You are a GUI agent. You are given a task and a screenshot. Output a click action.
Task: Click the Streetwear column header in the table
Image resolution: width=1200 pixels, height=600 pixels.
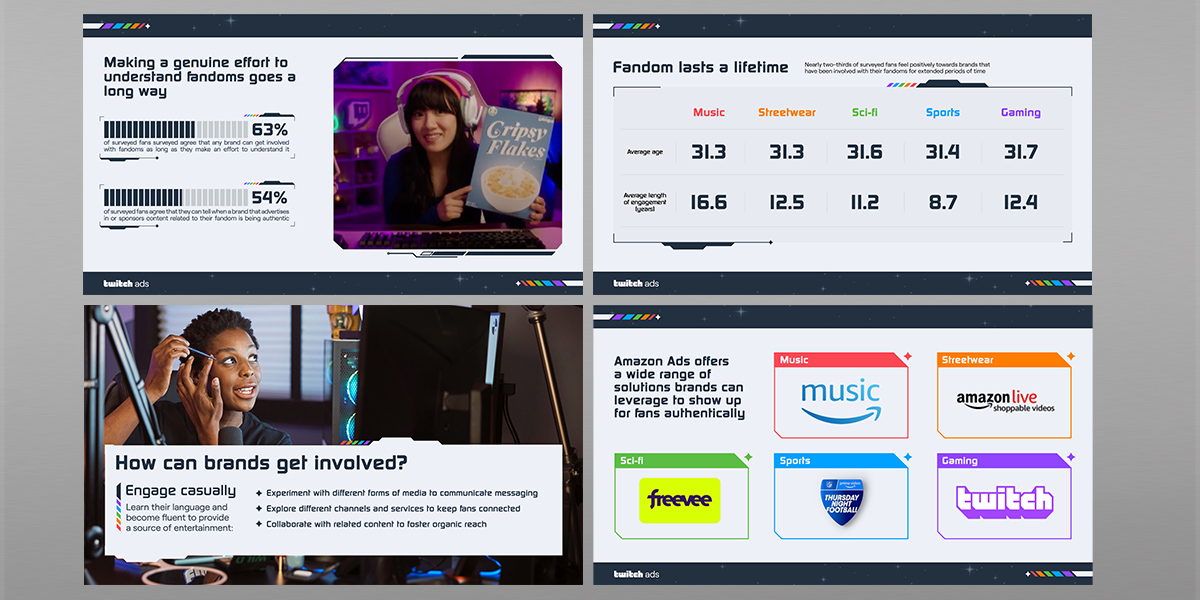(x=786, y=113)
